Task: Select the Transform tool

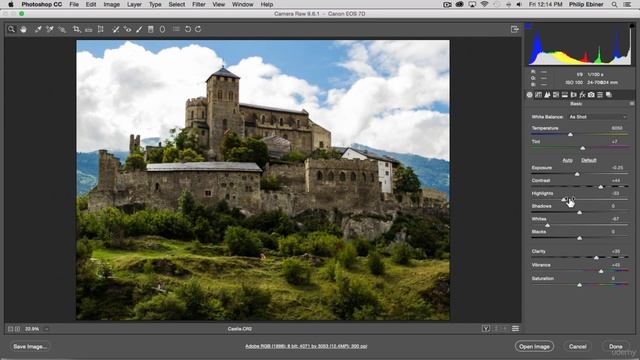Action: click(100, 29)
